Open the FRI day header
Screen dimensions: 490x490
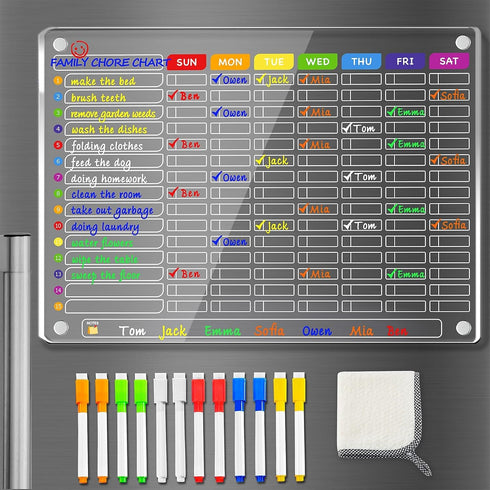coord(405,61)
